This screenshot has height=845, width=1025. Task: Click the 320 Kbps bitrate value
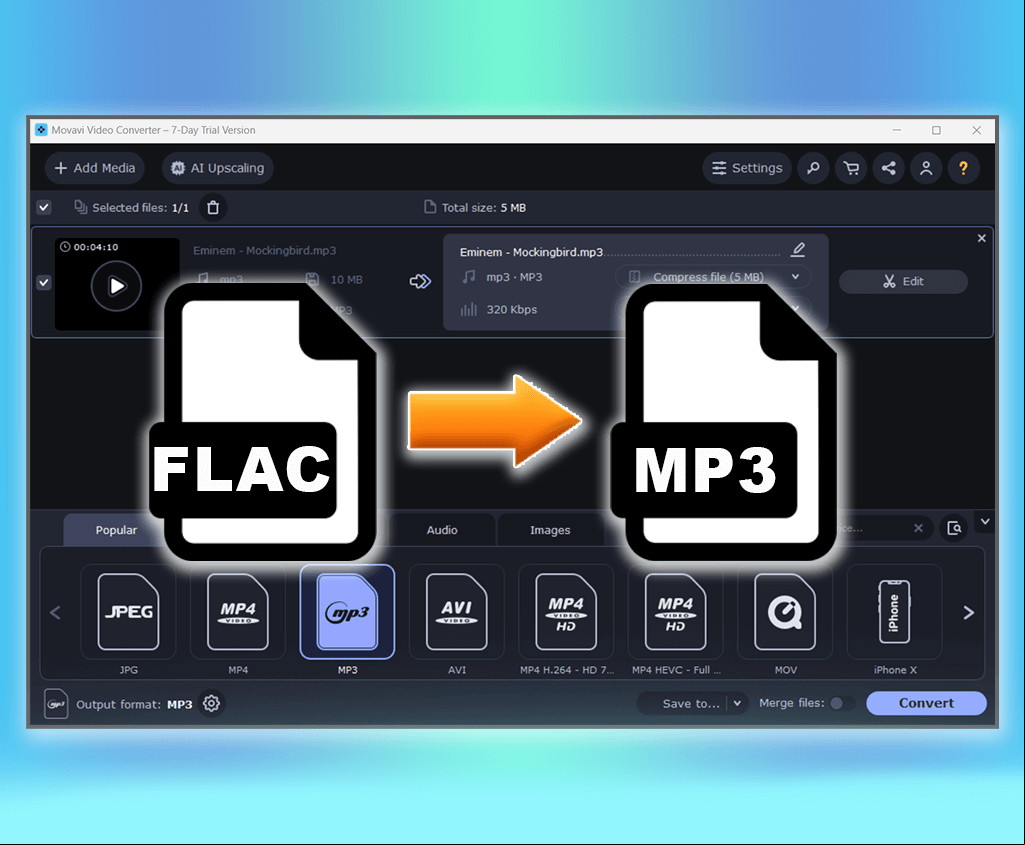[x=511, y=310]
